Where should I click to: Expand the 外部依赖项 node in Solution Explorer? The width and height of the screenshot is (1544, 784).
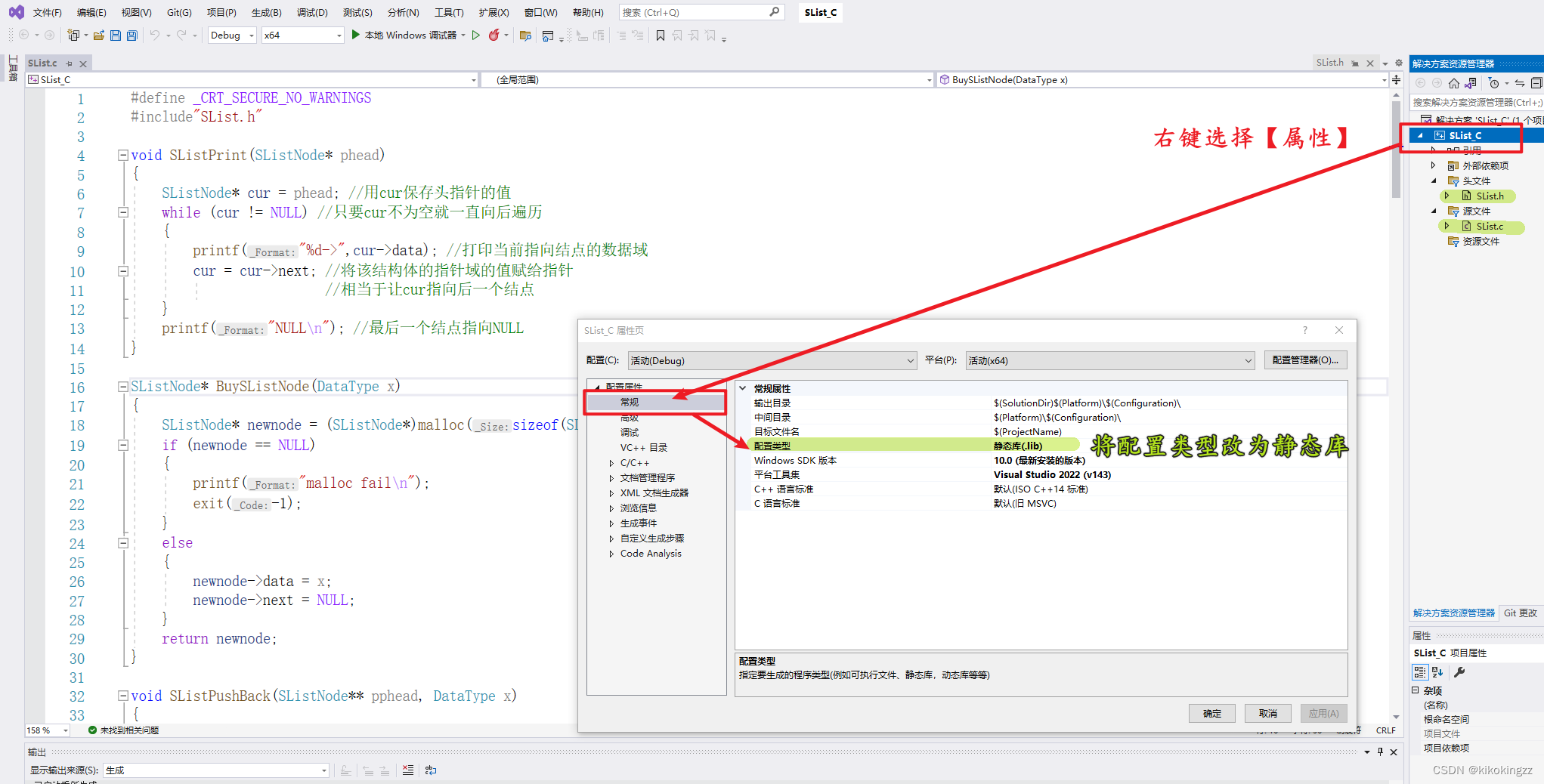click(x=1433, y=165)
